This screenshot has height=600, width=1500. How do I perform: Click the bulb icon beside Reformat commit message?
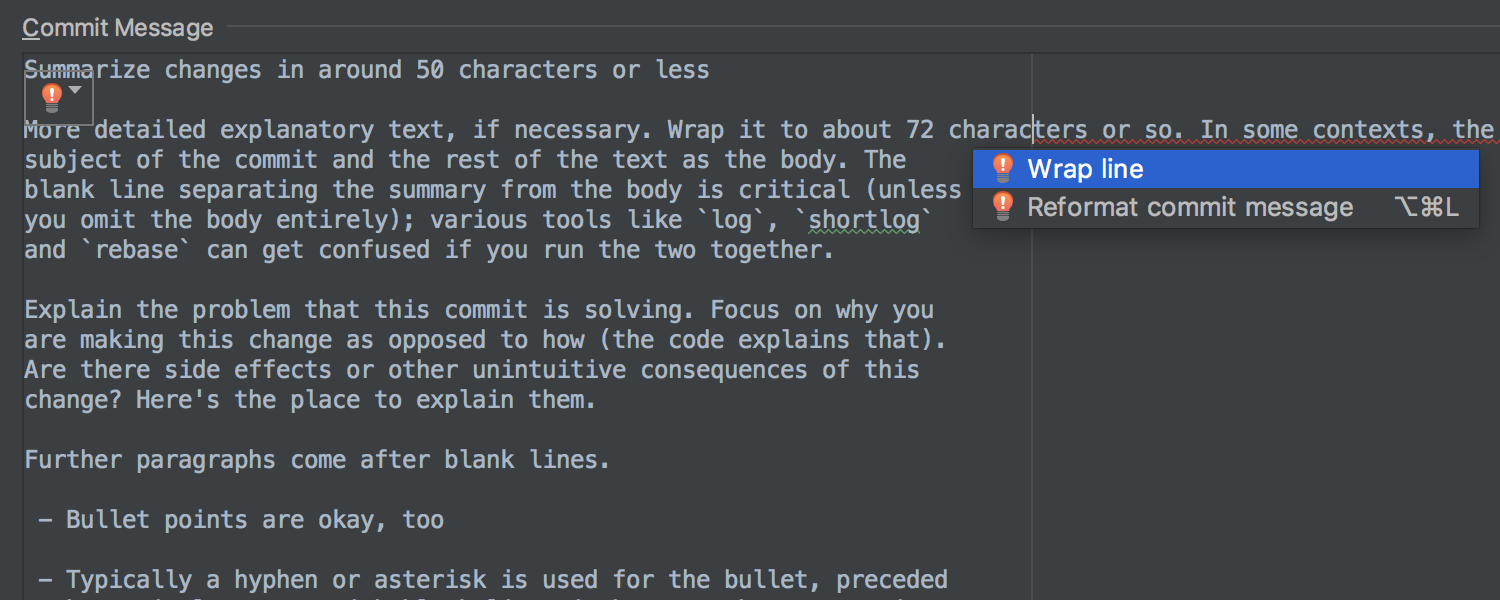1002,207
